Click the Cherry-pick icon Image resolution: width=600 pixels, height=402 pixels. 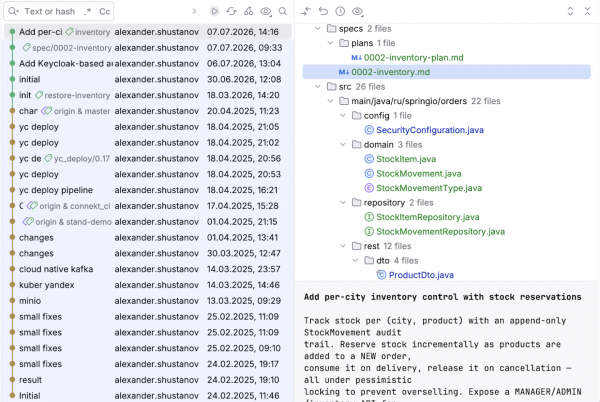[x=248, y=11]
